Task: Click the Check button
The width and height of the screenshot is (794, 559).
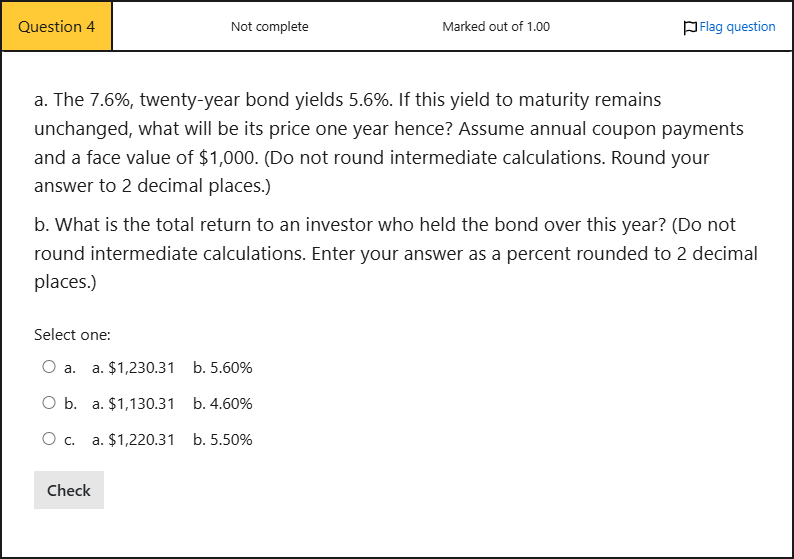Action: (x=69, y=490)
